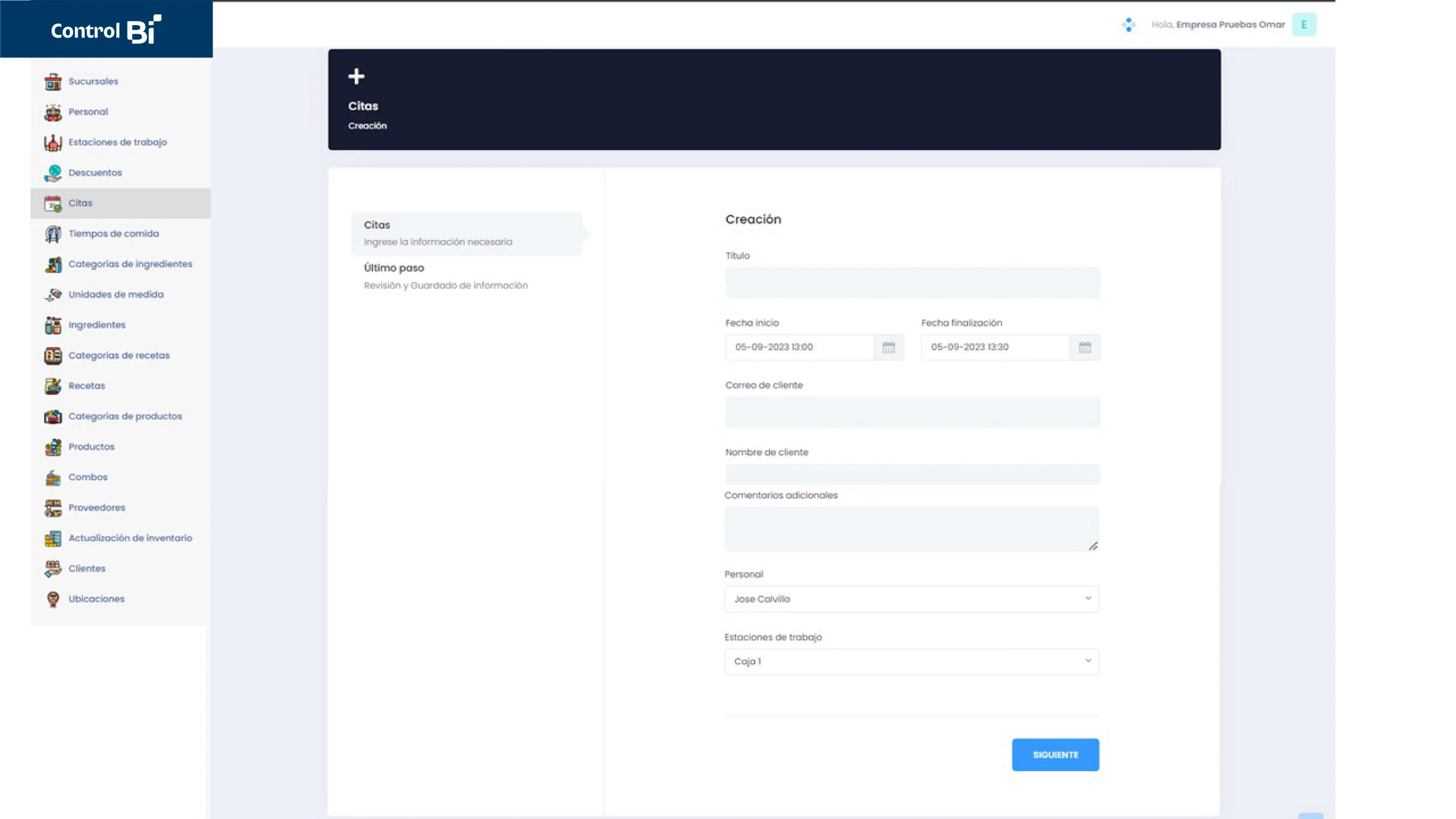Screen dimensions: 1456x819
Task: Click the blue dots icon near greeting
Action: 1128,24
